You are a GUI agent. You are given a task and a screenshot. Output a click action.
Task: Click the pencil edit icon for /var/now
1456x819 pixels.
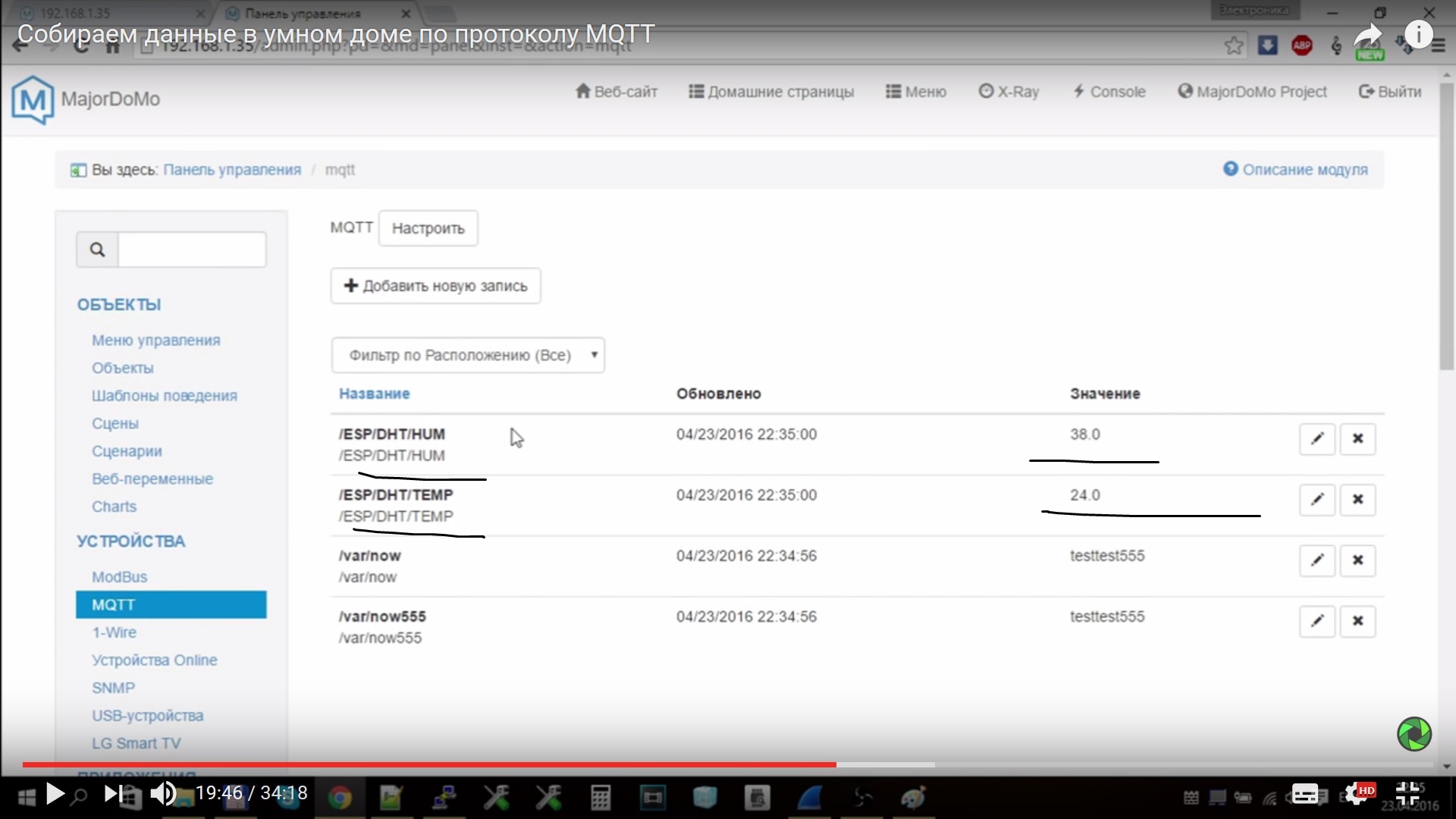[1317, 560]
